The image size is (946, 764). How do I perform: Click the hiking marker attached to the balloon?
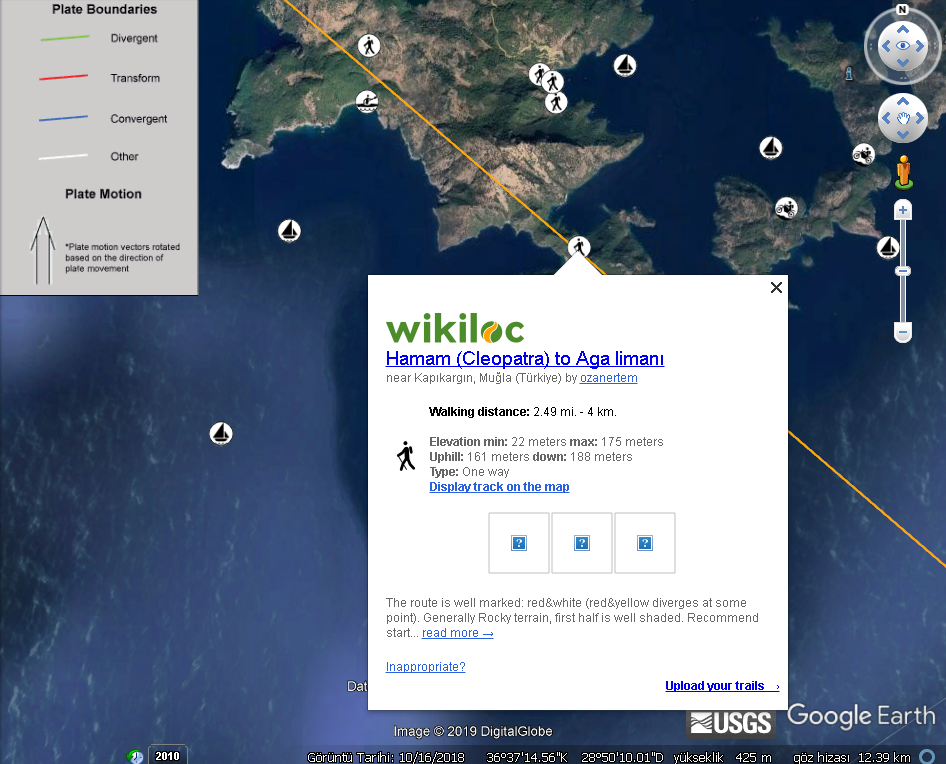click(x=579, y=246)
